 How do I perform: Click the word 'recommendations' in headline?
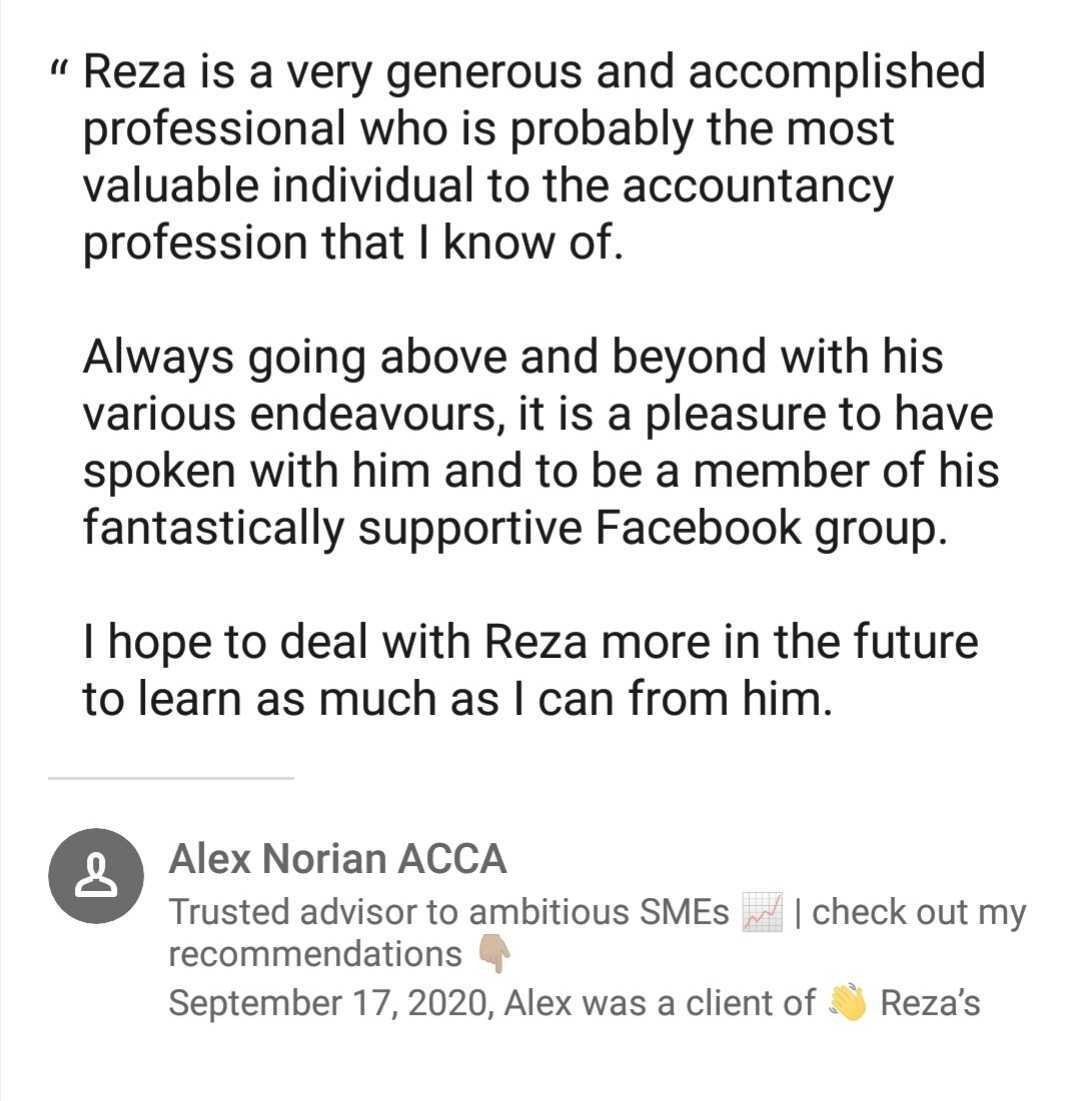(314, 954)
